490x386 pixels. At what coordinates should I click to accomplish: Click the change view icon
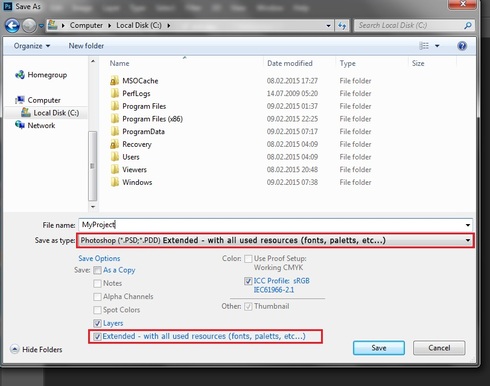(424, 46)
